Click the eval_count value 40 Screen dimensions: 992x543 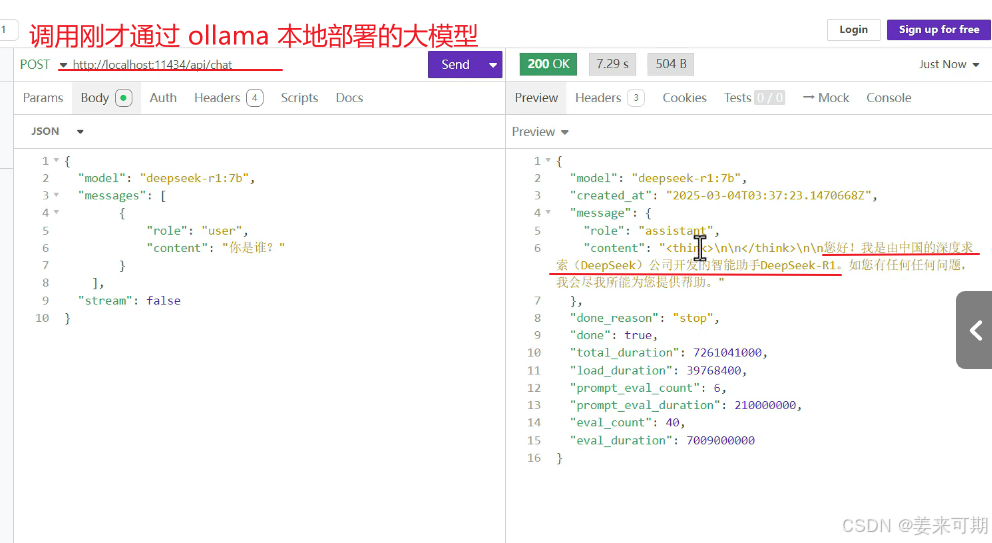coord(673,422)
